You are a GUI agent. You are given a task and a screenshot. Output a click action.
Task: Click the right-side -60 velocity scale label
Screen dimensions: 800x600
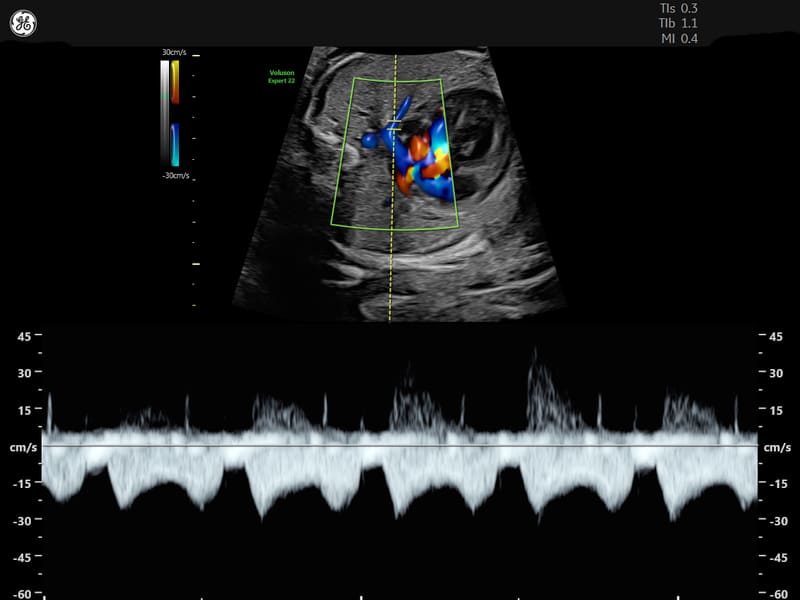(x=774, y=594)
